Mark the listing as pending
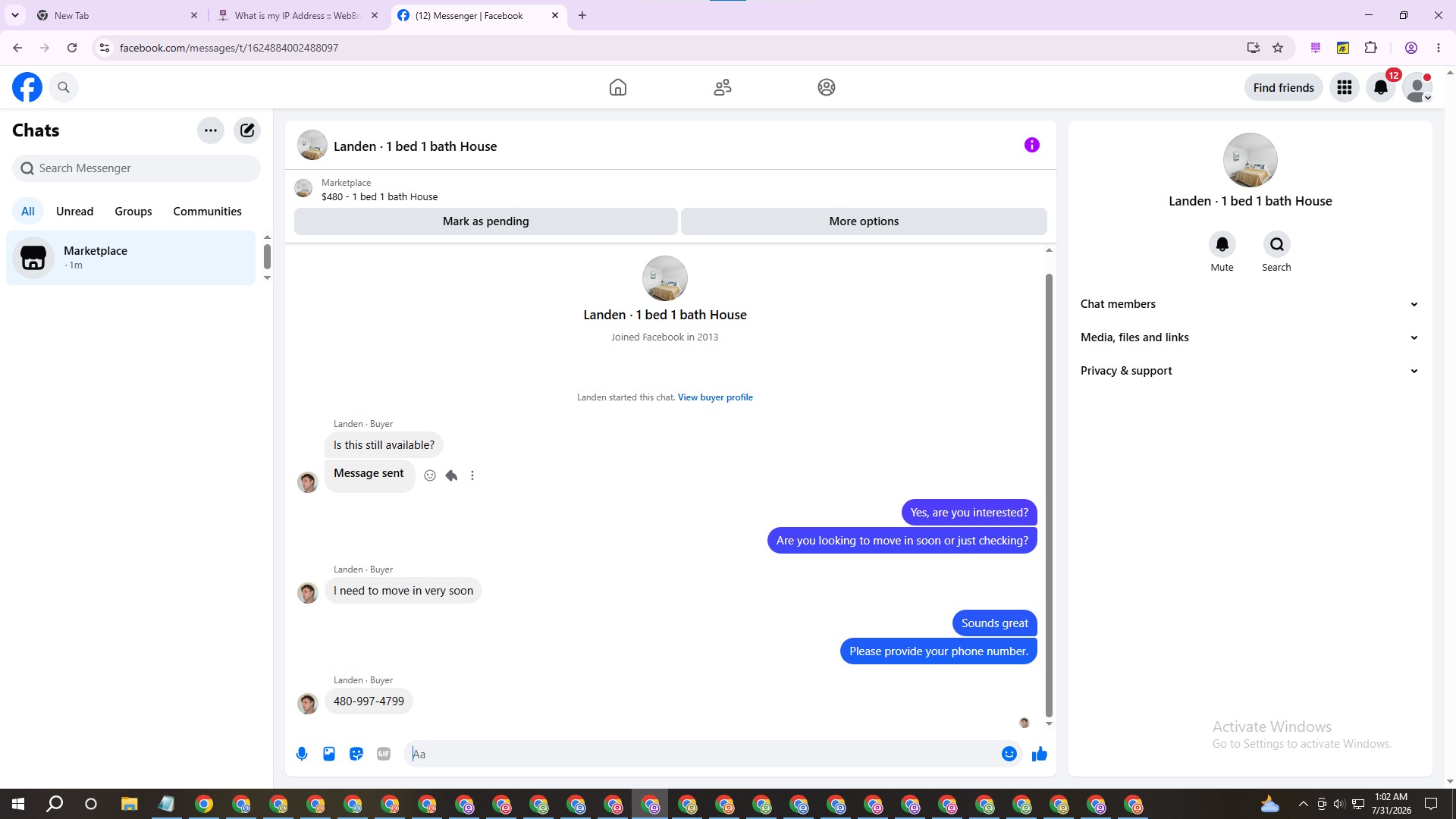 click(486, 221)
